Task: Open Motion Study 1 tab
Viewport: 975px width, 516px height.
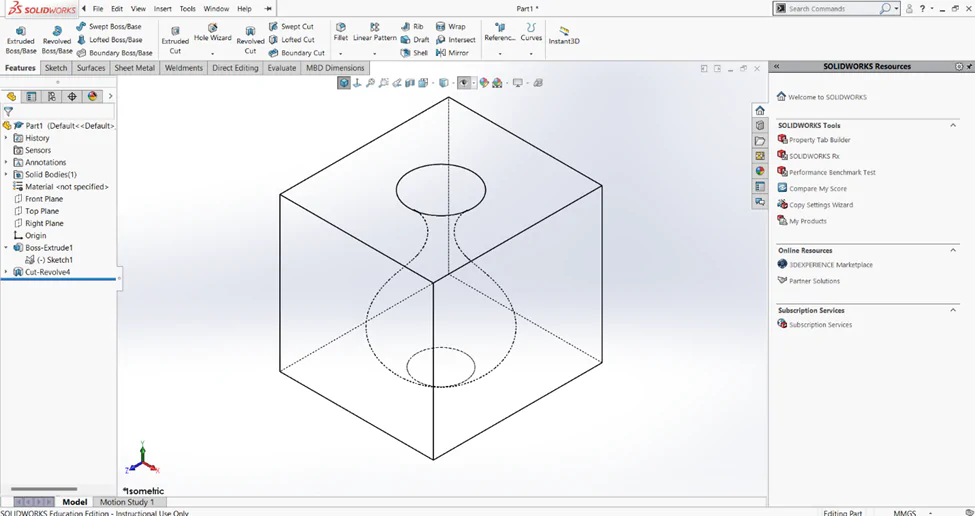Action: click(127, 502)
